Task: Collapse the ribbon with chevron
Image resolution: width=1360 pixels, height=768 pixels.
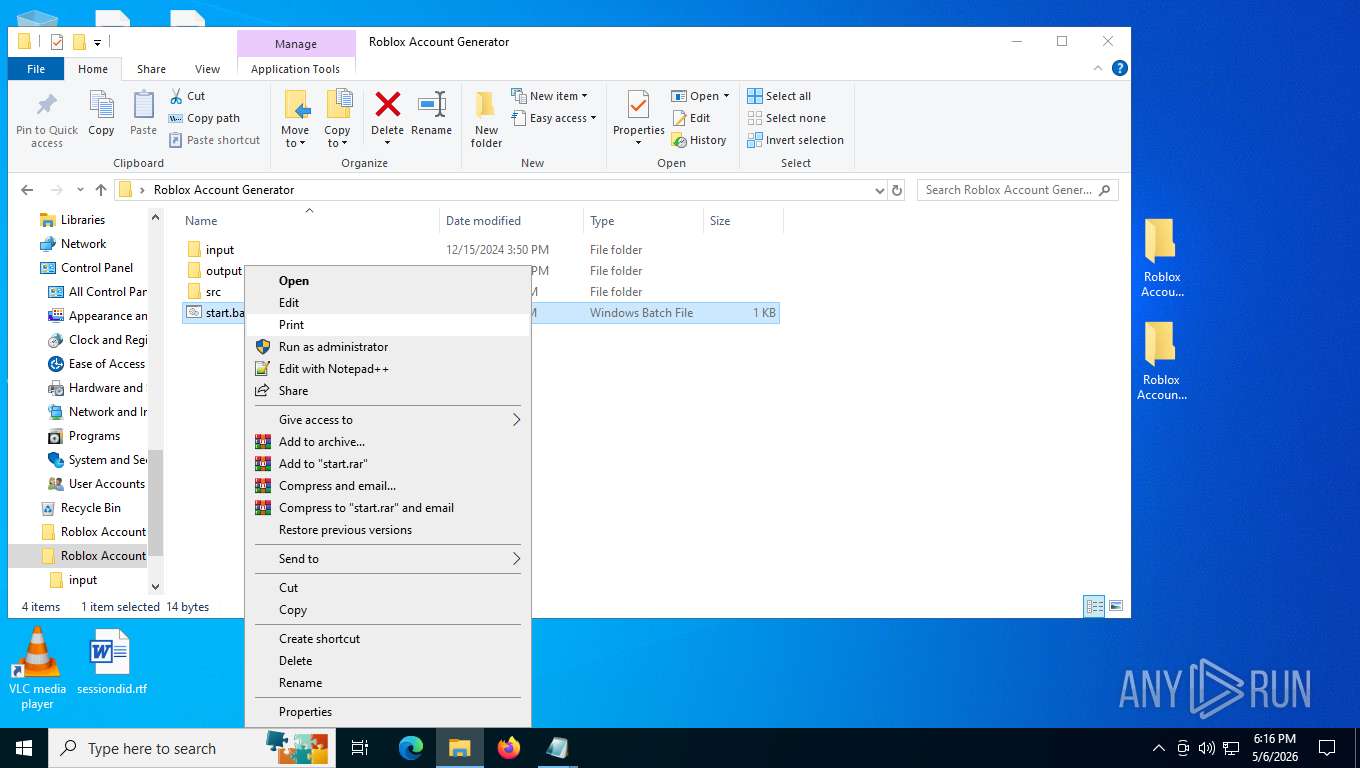Action: (x=1100, y=68)
